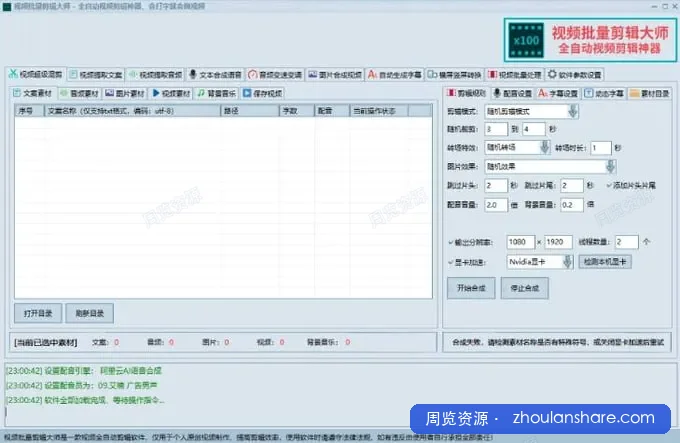Click the output height field 1920
Image resolution: width=680 pixels, height=443 pixels.
(558, 242)
